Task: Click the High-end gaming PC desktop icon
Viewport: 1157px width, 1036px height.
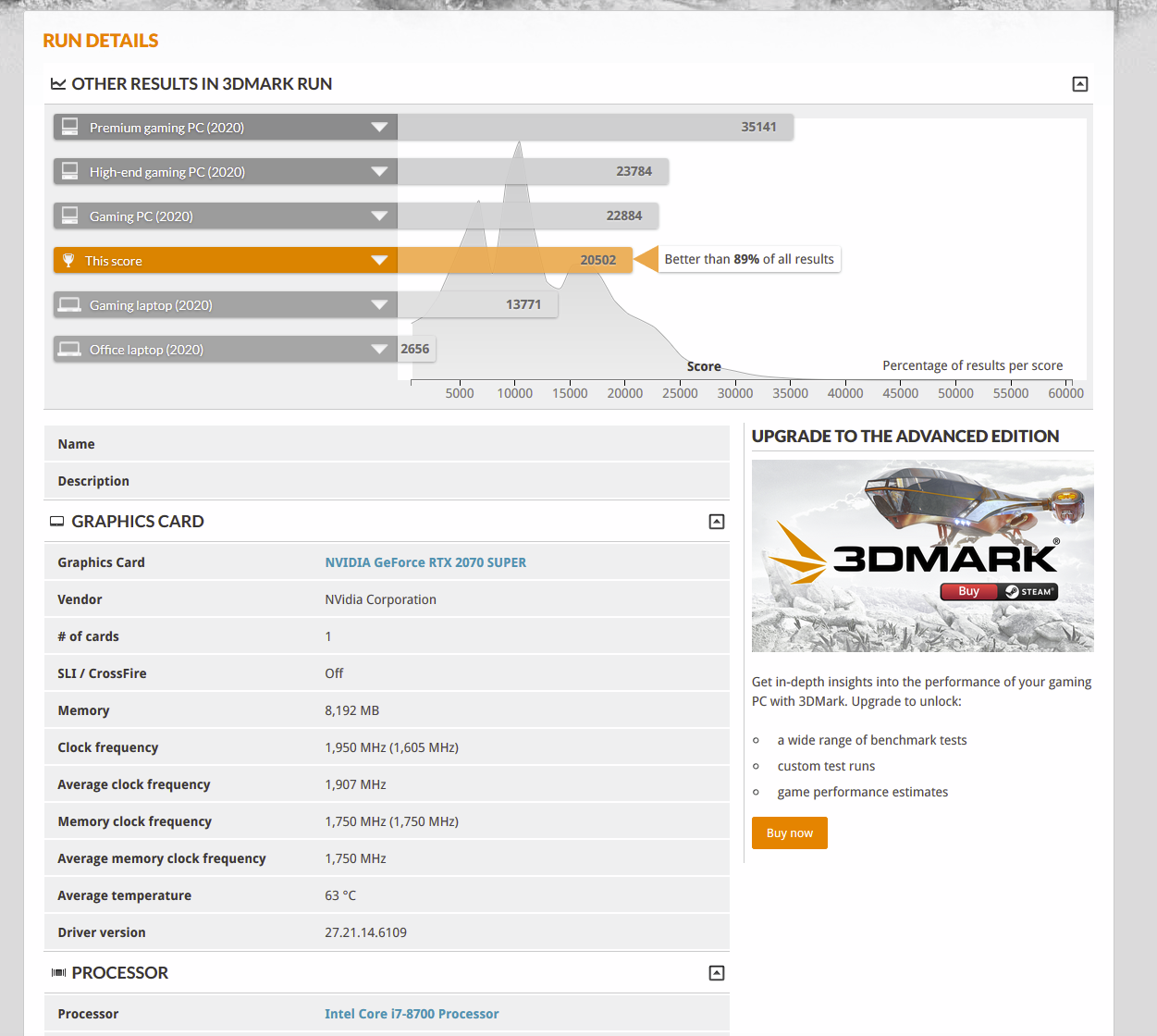Action: [69, 171]
